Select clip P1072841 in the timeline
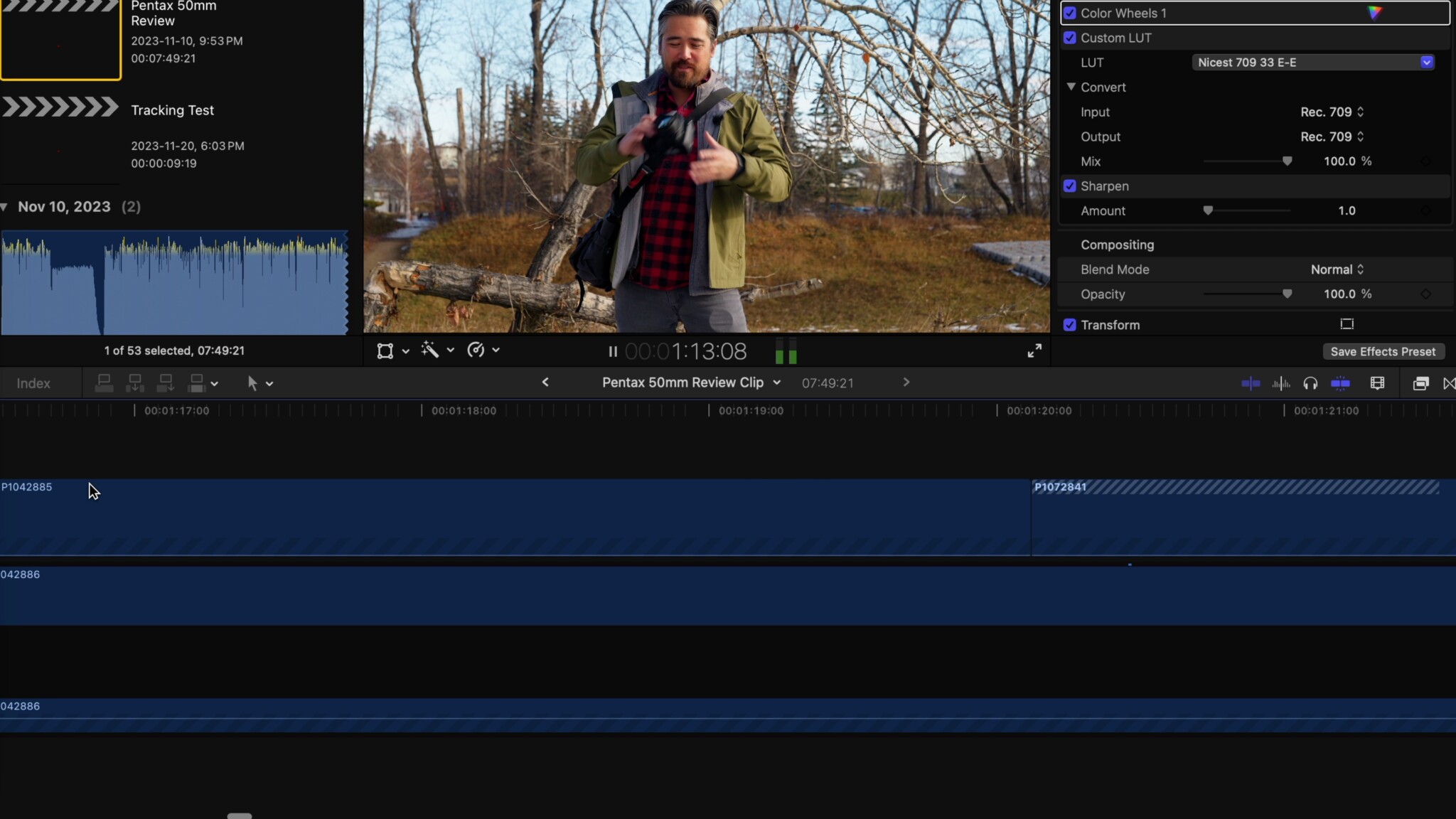 (1243, 518)
